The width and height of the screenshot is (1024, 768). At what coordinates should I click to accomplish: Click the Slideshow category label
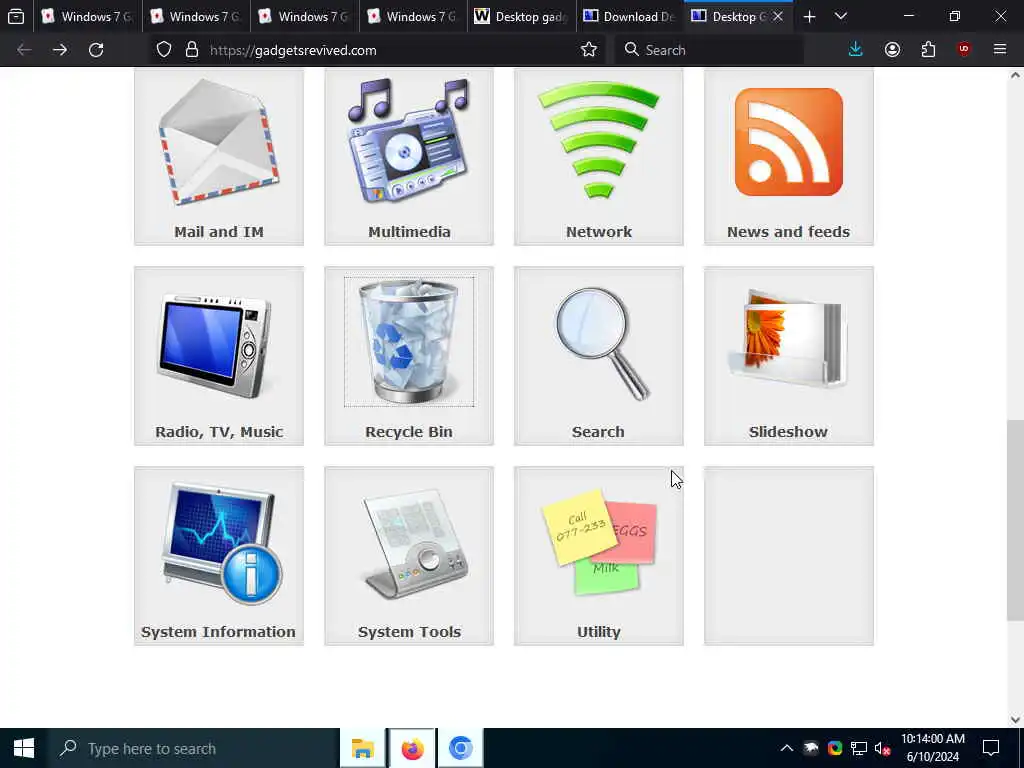pos(788,432)
